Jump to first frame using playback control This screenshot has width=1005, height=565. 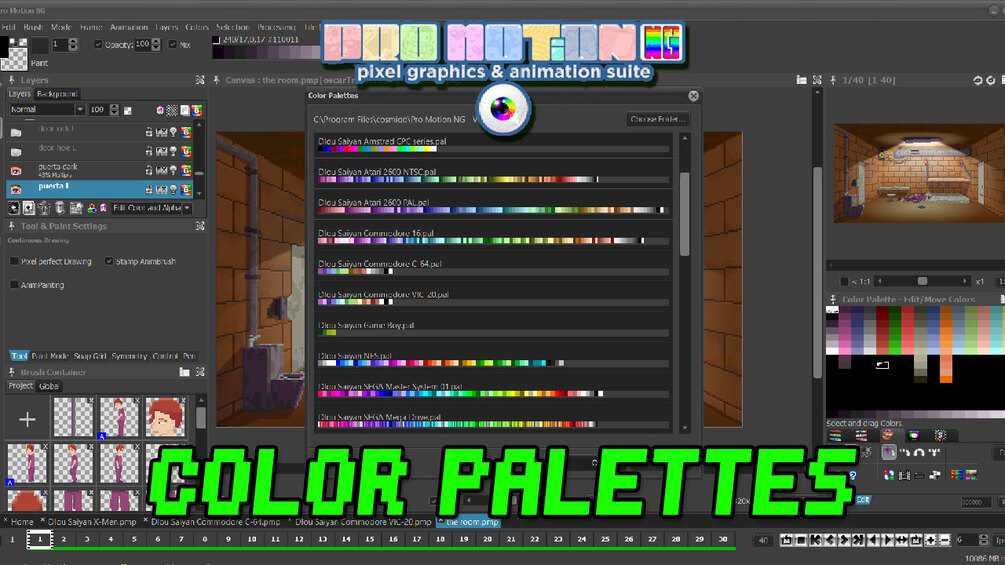(x=815, y=541)
